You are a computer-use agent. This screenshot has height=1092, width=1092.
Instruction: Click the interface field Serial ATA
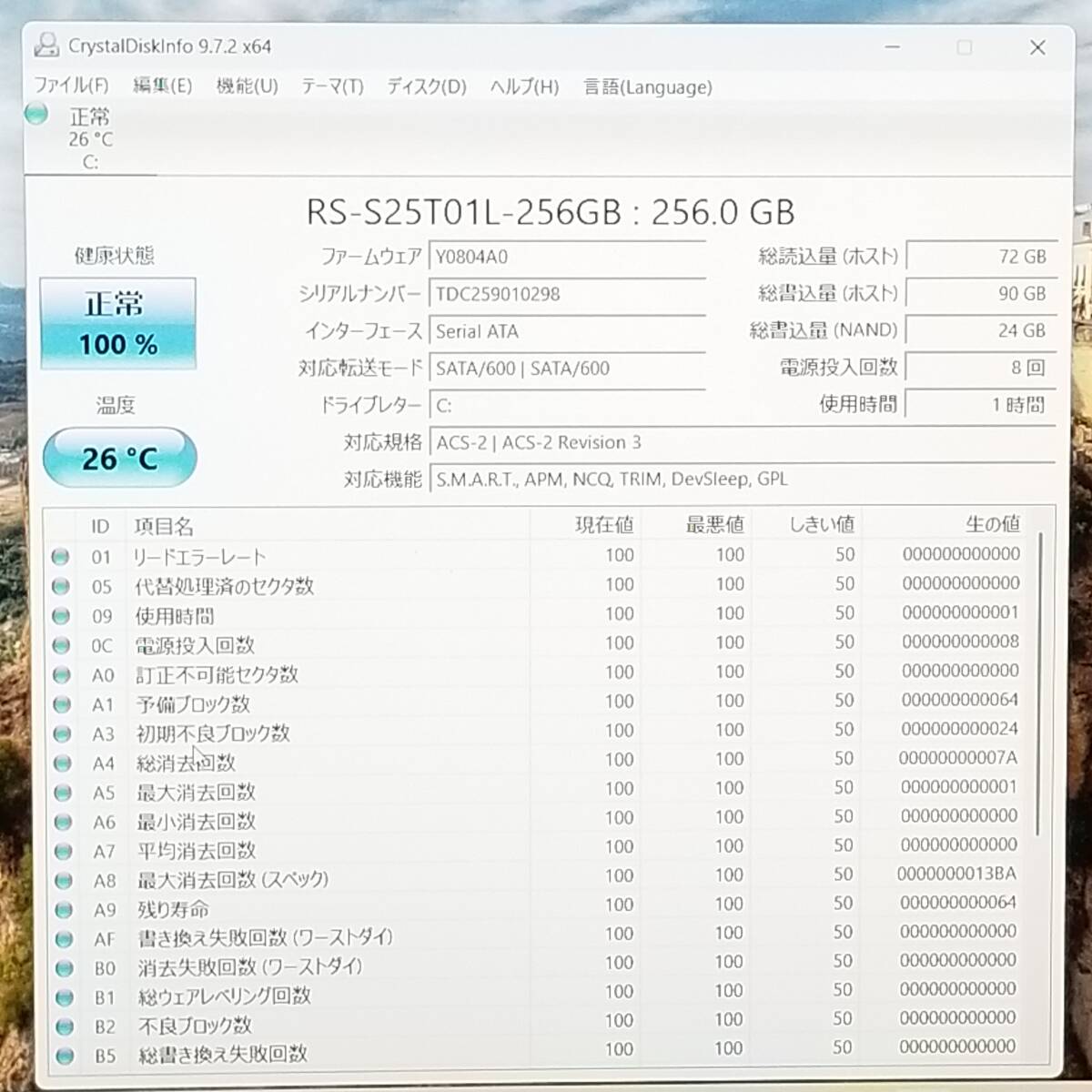point(567,331)
